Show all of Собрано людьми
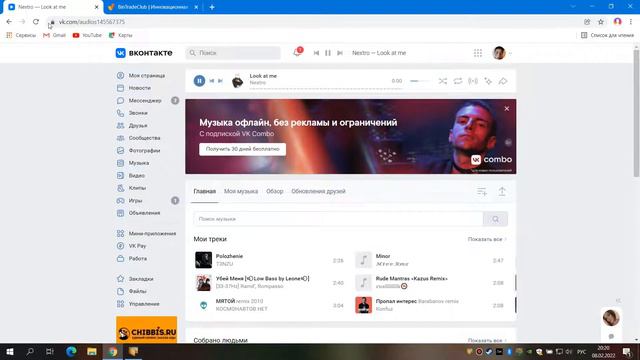Image resolution: width=640 pixels, height=360 pixels. click(x=487, y=340)
